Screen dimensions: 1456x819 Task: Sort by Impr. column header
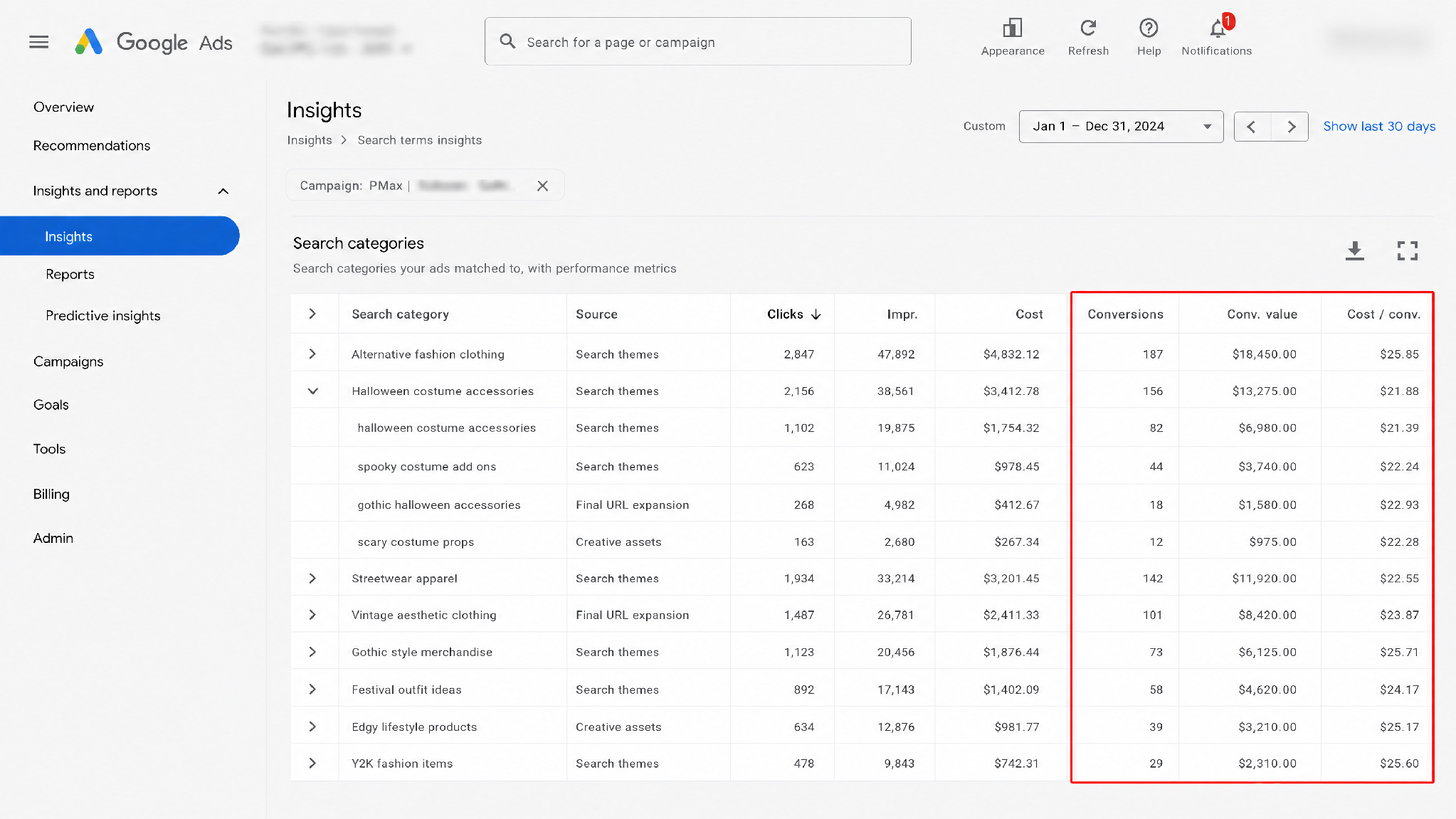[x=902, y=315]
